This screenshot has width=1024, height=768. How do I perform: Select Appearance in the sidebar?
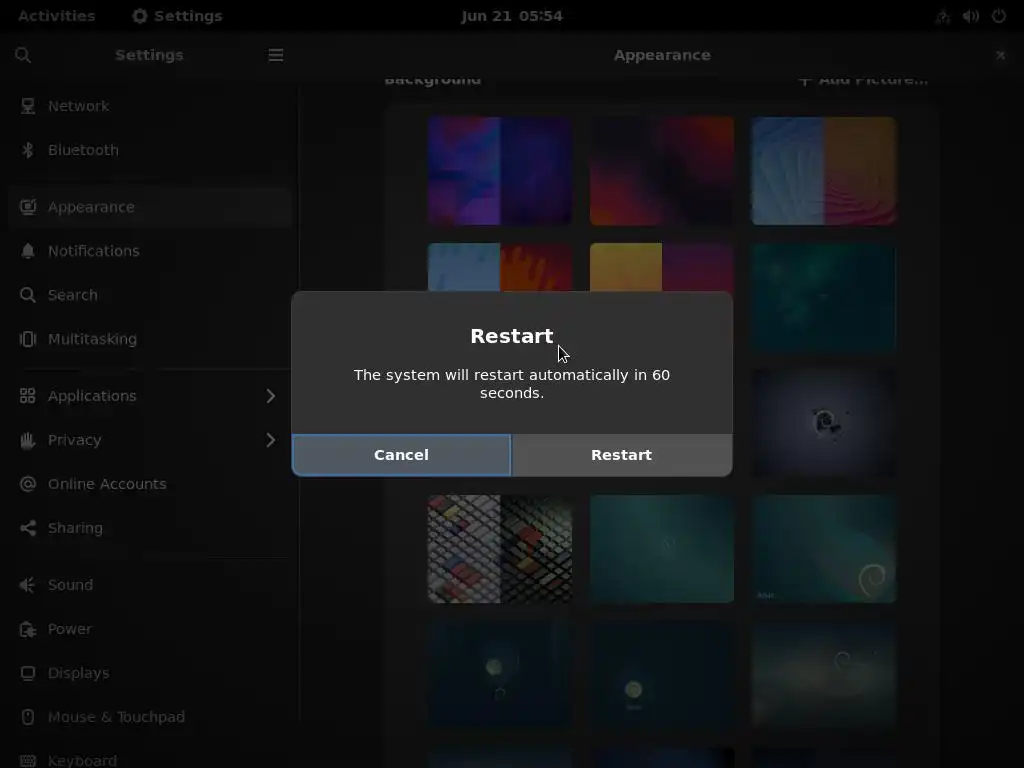pos(150,207)
